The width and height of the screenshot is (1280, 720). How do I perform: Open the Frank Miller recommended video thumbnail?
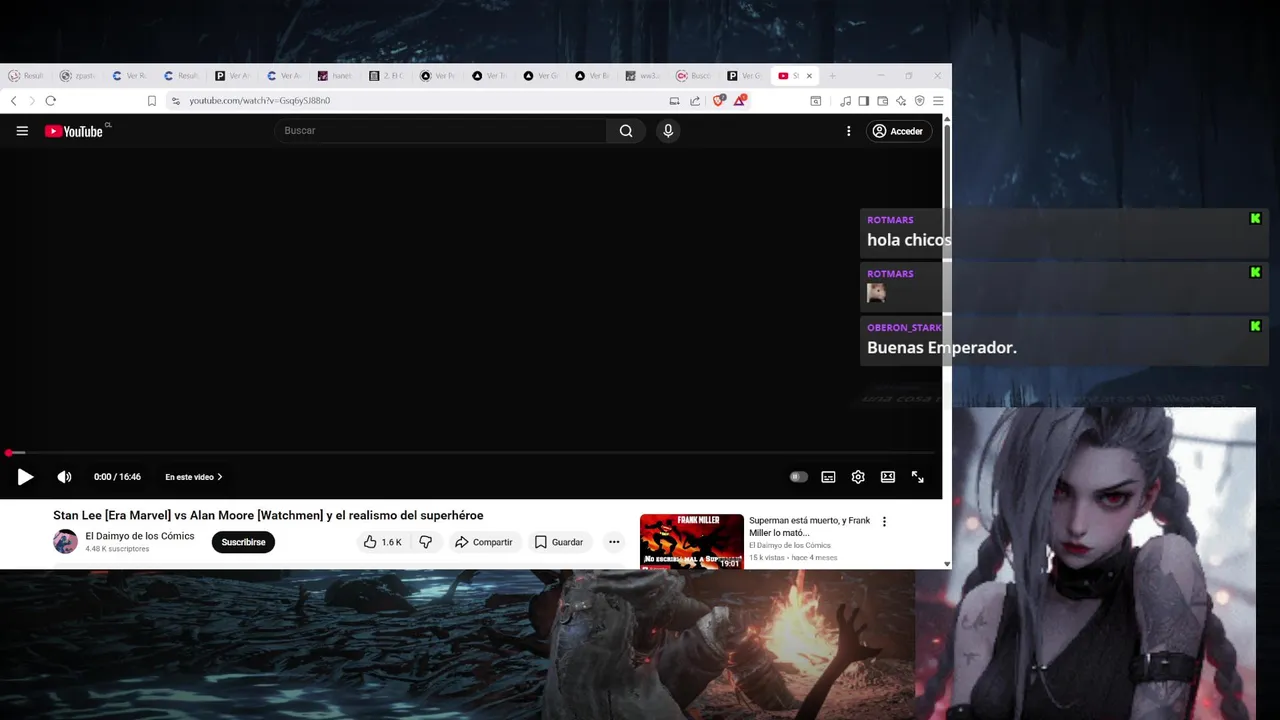click(692, 541)
